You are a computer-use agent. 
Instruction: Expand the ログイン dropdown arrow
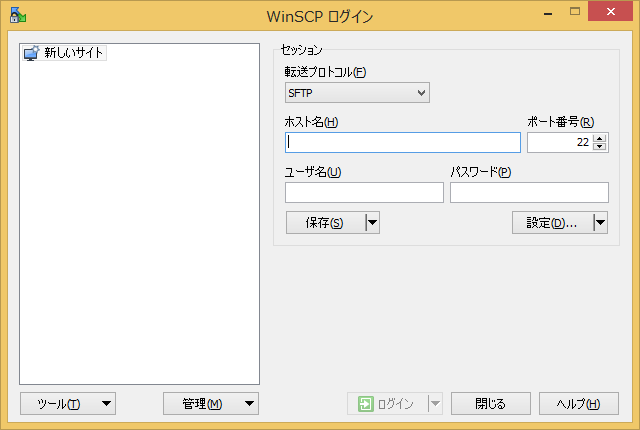(435, 404)
